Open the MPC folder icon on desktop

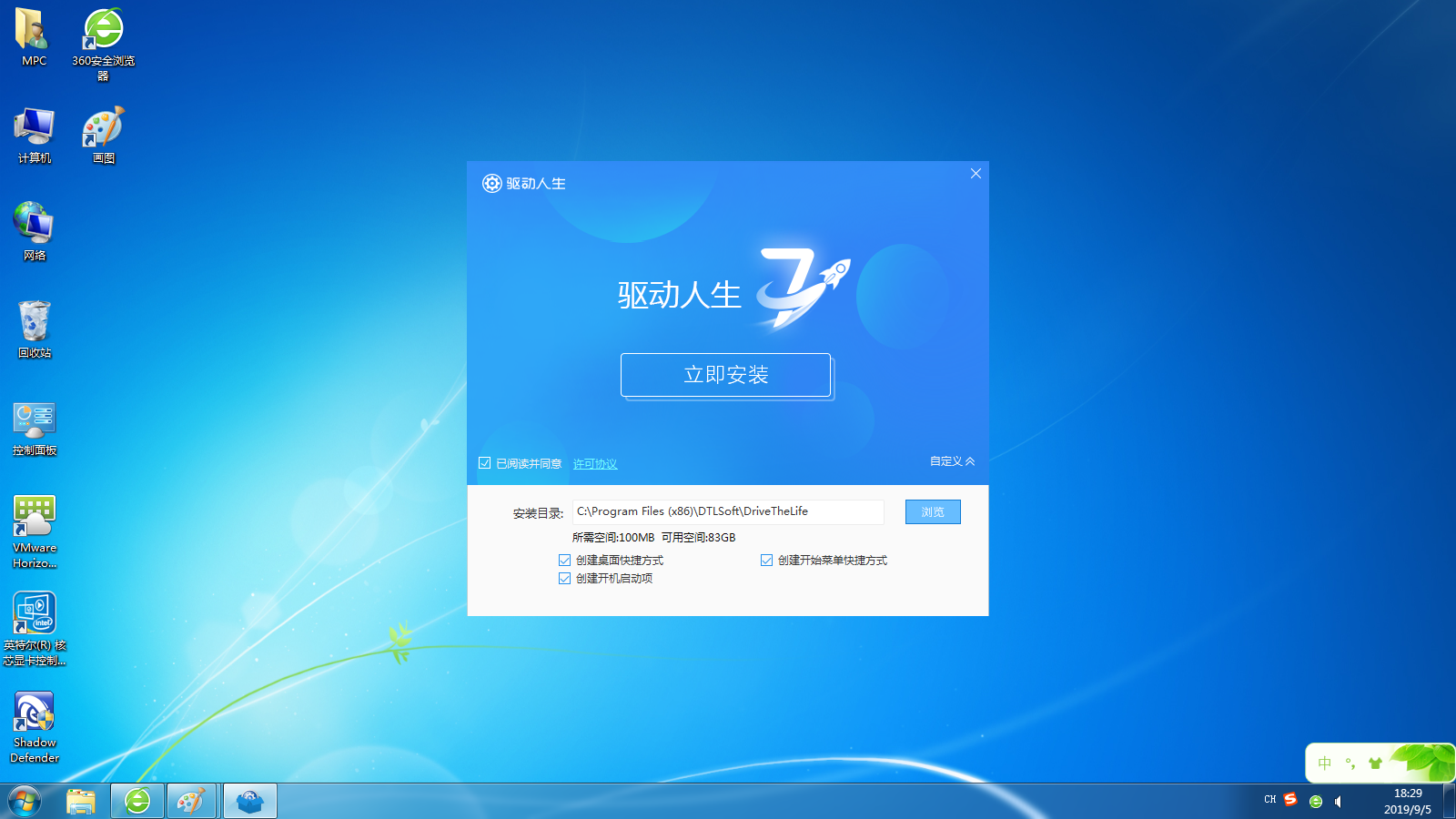coord(34,37)
